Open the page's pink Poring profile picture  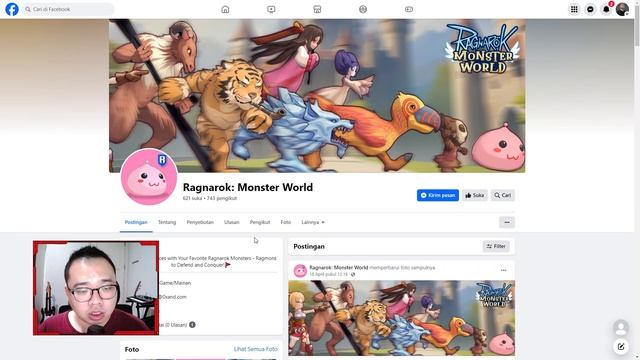[149, 177]
